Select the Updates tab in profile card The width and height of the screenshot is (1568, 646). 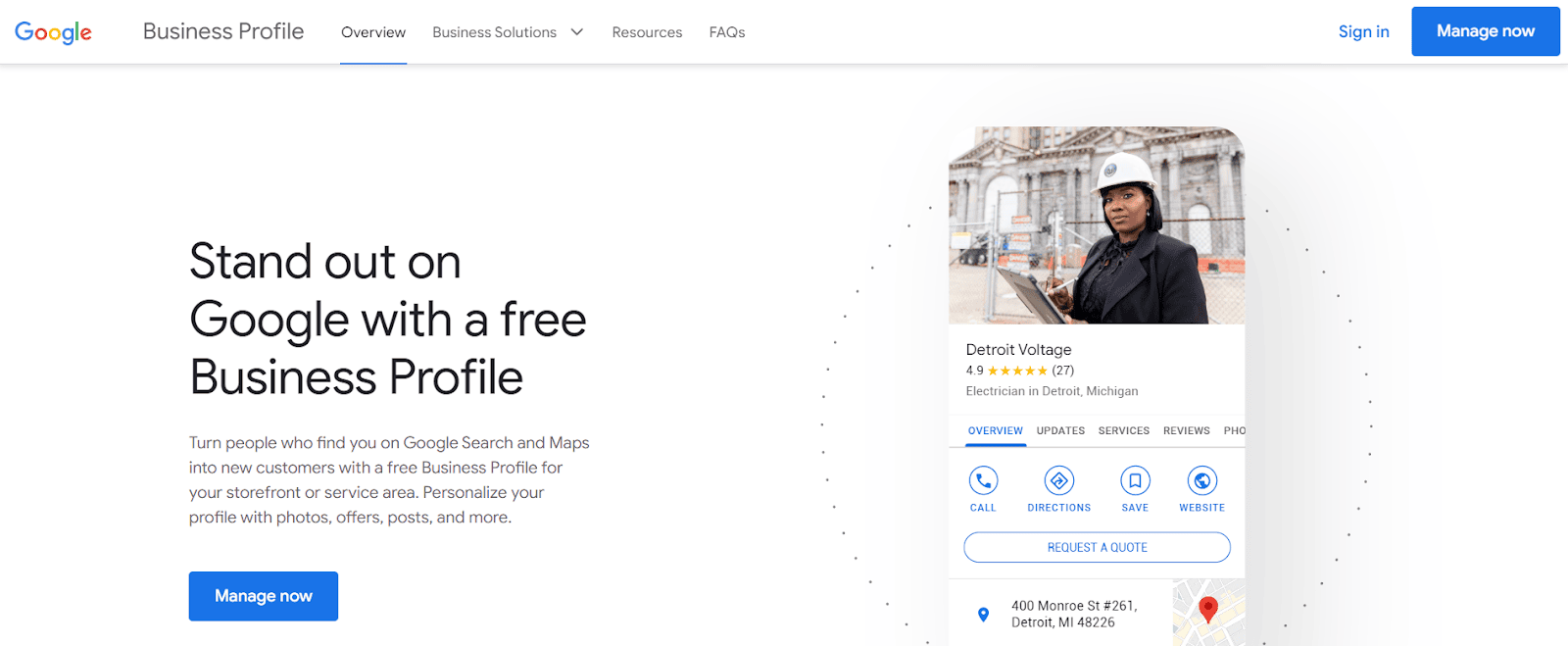(x=1060, y=430)
